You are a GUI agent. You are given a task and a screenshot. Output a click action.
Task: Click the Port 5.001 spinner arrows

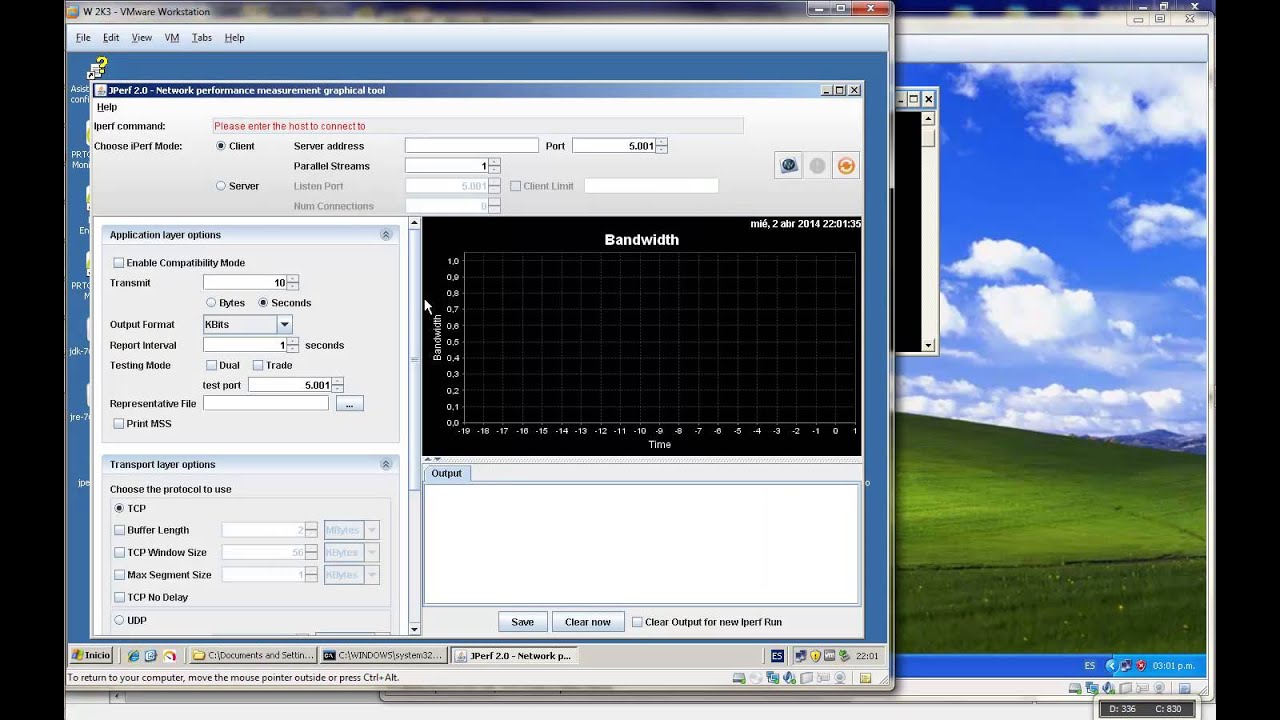tap(661, 146)
